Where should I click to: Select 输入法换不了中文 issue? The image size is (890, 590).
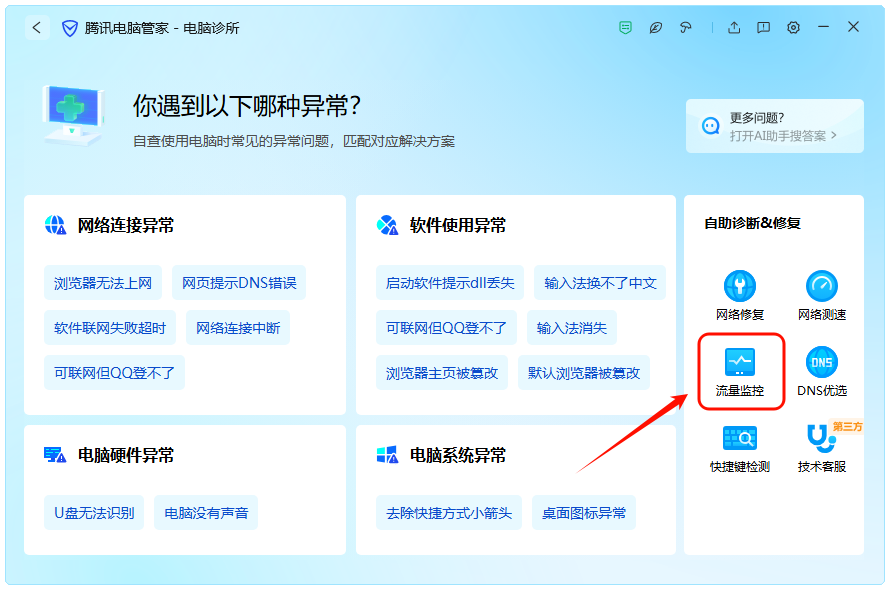point(600,283)
